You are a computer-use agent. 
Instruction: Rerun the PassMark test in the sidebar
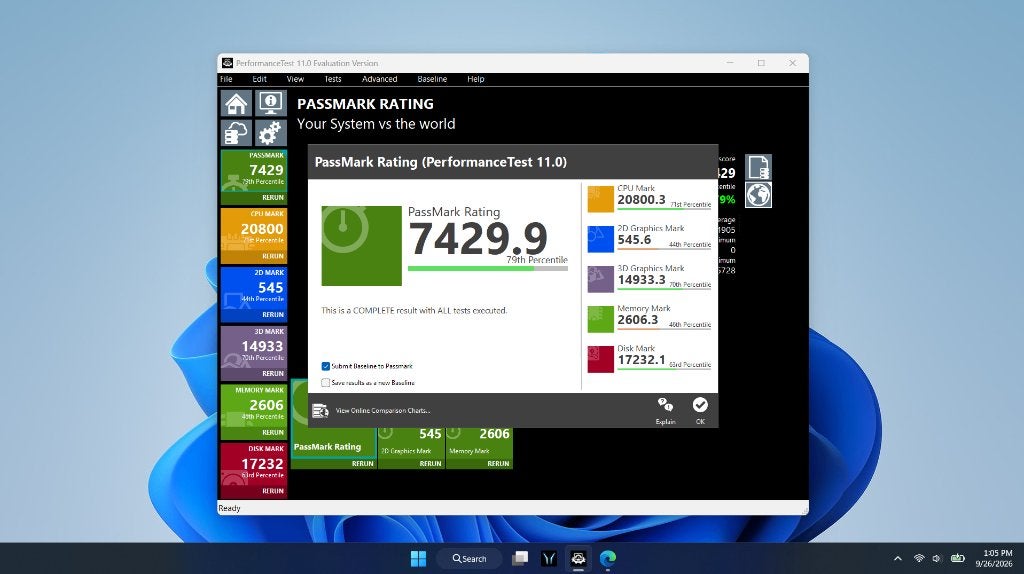273,197
